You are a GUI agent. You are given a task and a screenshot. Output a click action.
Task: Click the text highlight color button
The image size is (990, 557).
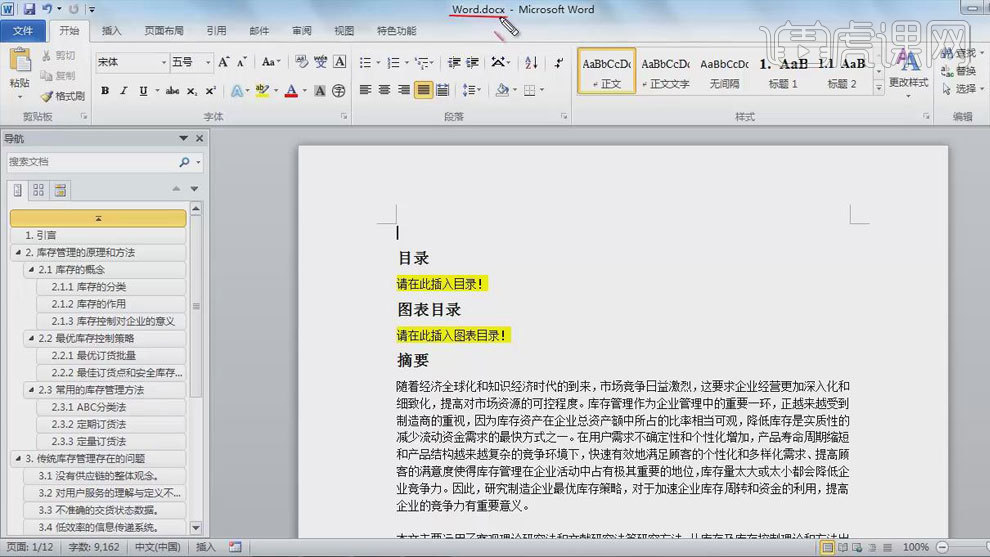pos(262,91)
